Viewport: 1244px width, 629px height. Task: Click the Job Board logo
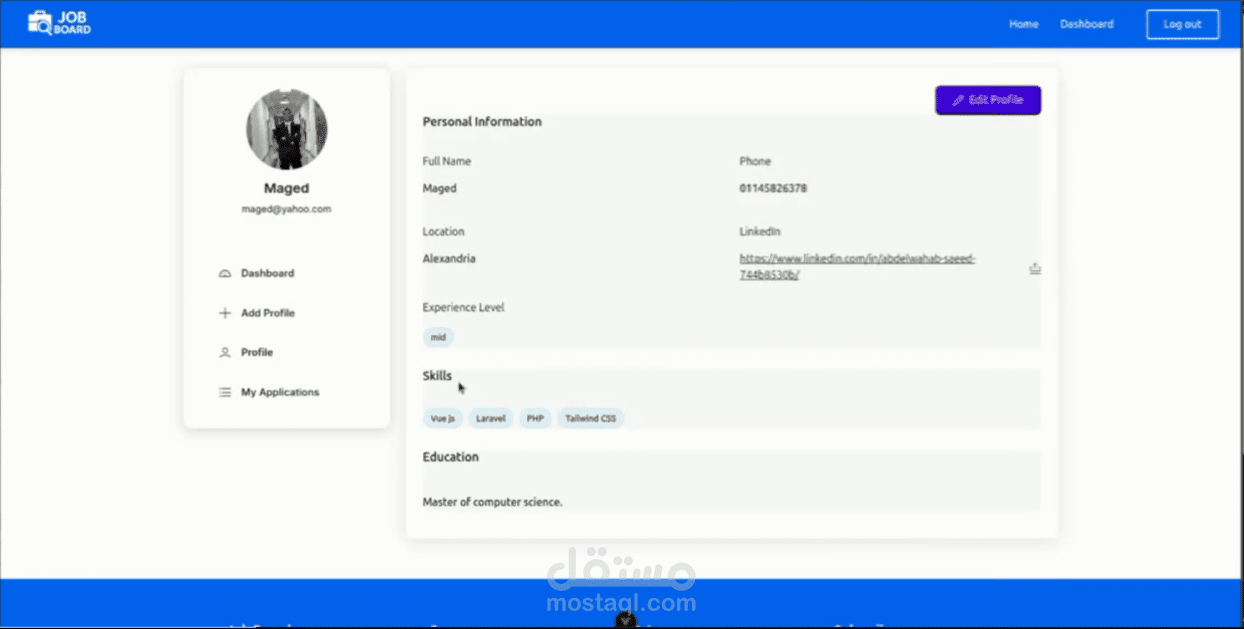[x=59, y=23]
